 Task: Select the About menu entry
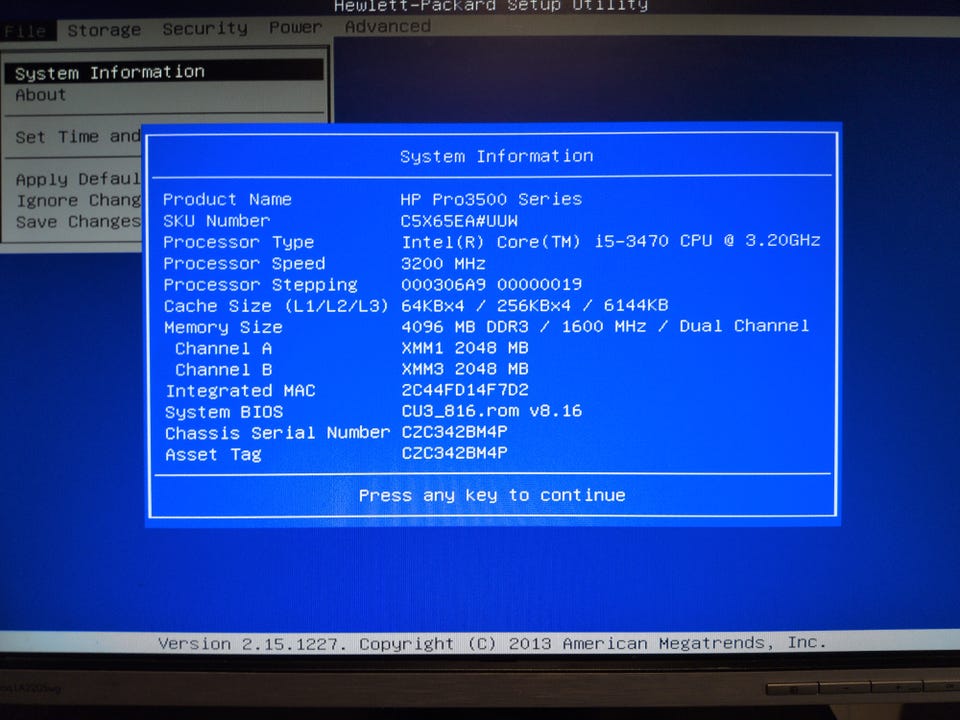40,95
